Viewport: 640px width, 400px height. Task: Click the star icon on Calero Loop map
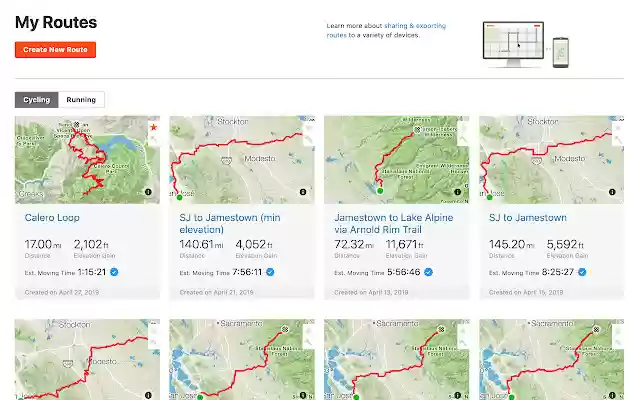click(x=153, y=127)
